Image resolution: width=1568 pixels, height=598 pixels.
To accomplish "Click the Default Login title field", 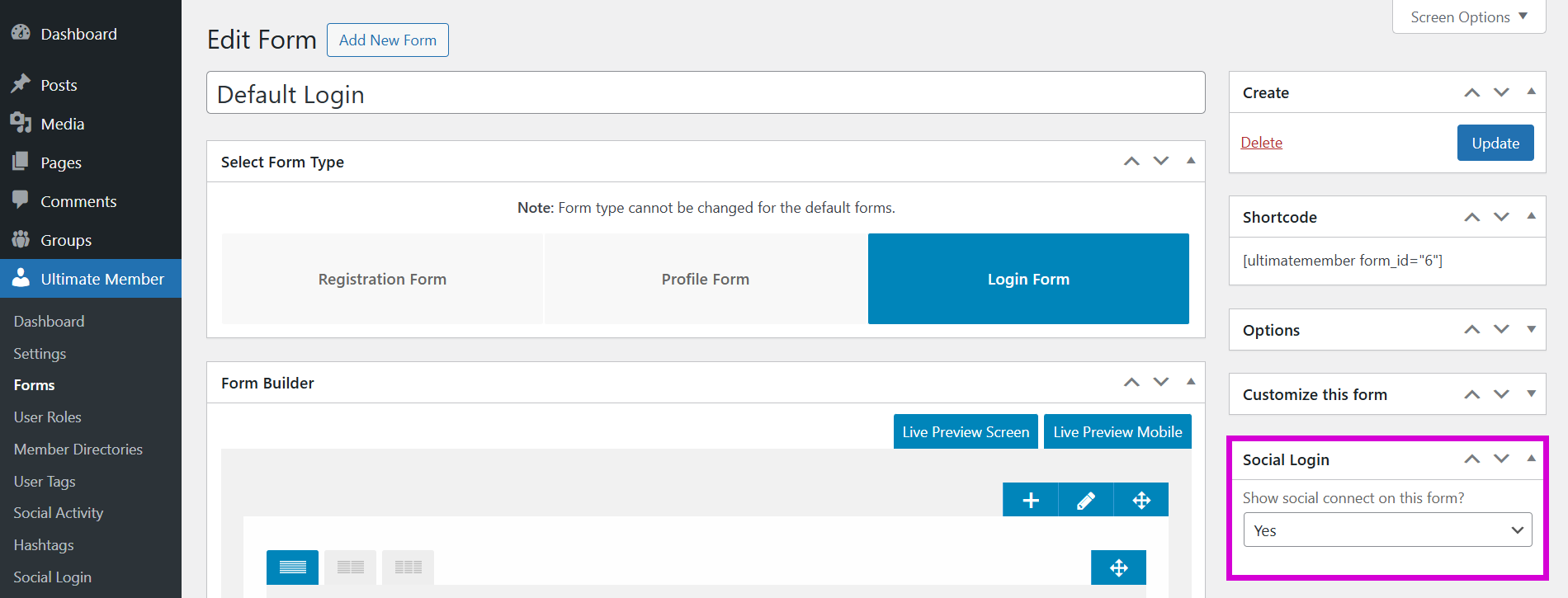I will coord(706,93).
